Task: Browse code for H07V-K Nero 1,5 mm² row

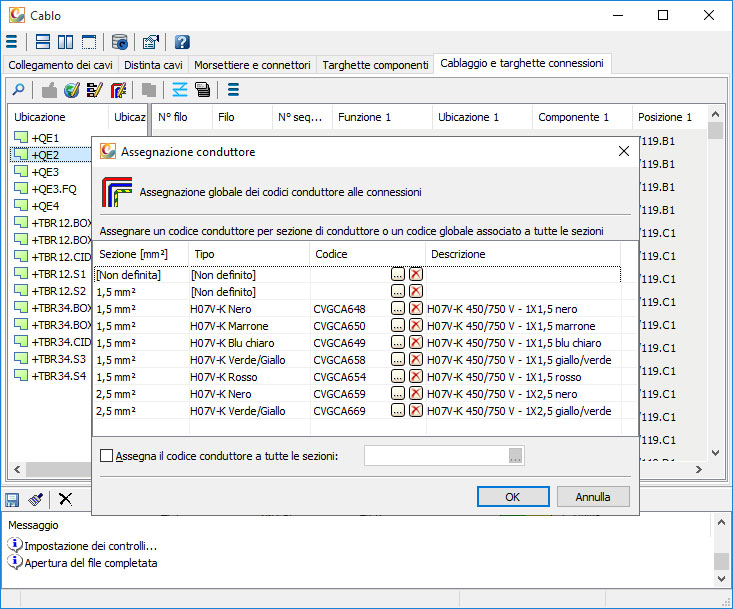Action: coord(398,308)
